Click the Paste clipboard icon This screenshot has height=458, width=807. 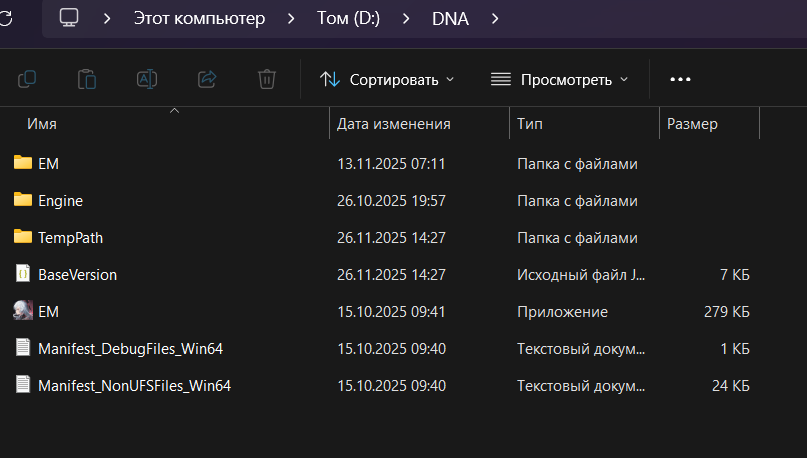coord(87,79)
